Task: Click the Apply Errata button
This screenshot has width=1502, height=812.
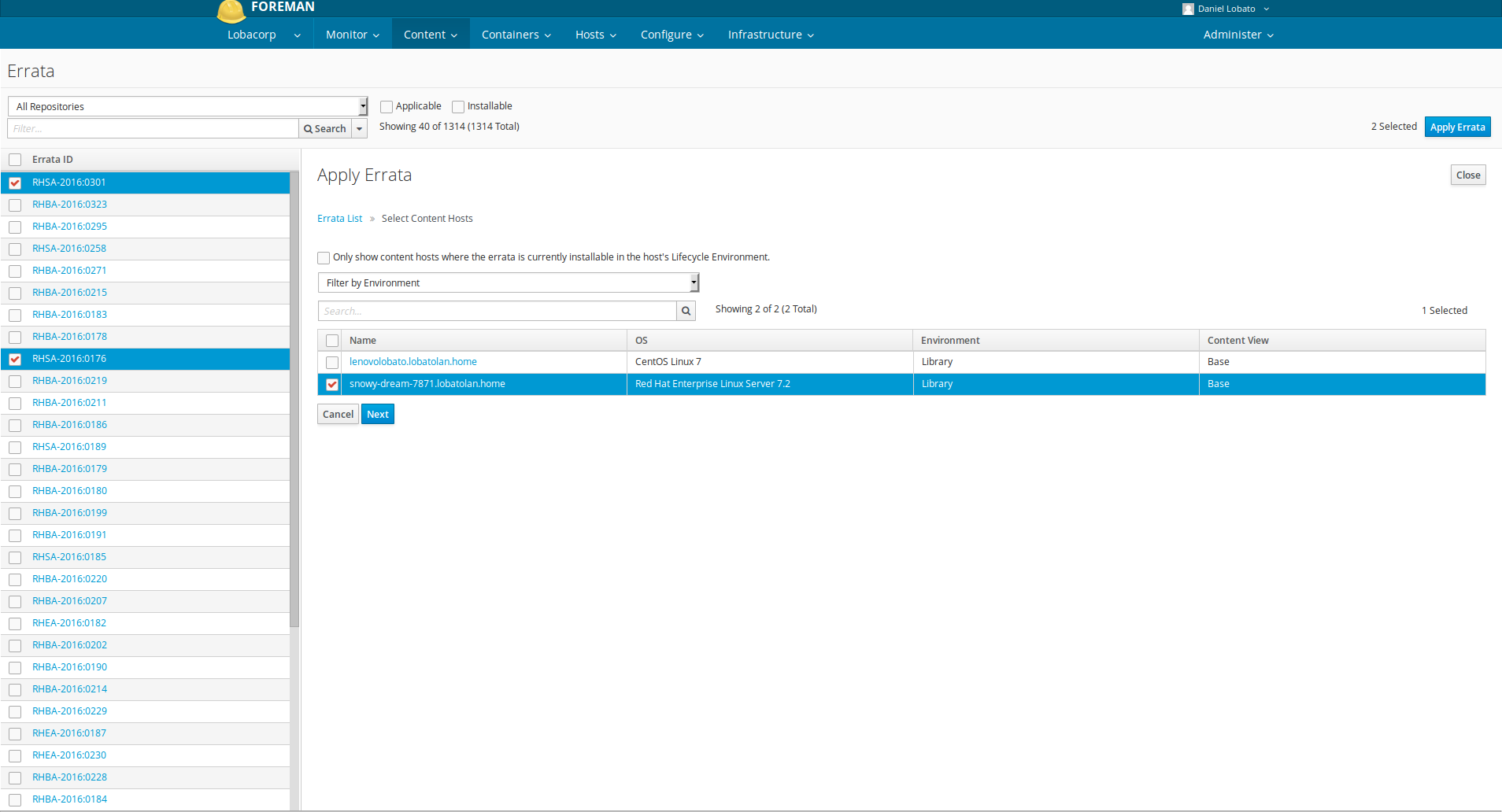Action: click(1457, 127)
